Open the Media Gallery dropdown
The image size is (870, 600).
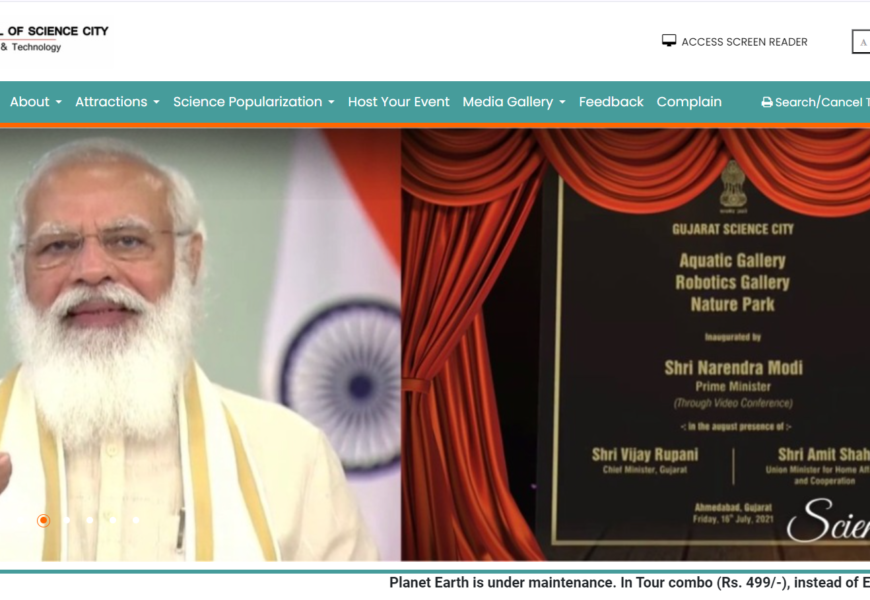point(514,102)
